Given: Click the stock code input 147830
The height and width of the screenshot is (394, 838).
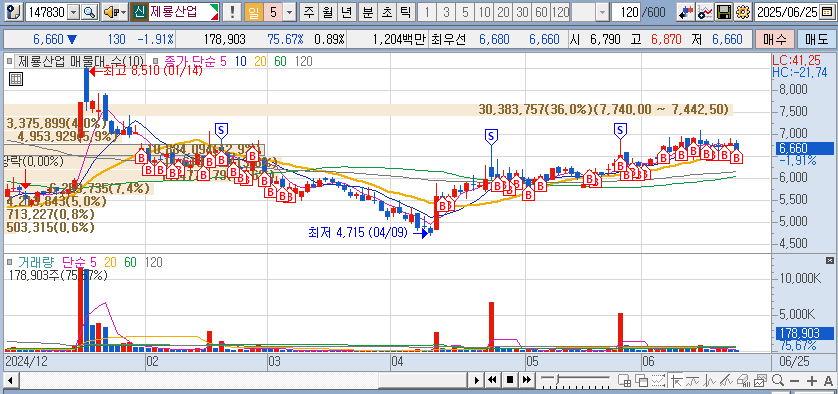Looking at the screenshot, I should pos(47,11).
